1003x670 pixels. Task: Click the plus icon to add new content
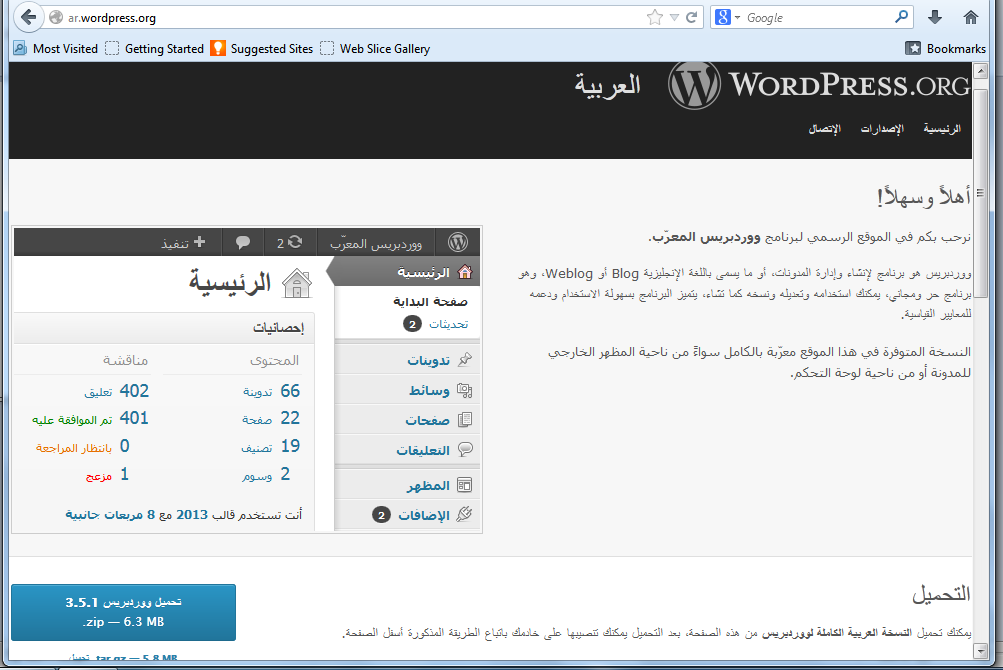click(200, 241)
